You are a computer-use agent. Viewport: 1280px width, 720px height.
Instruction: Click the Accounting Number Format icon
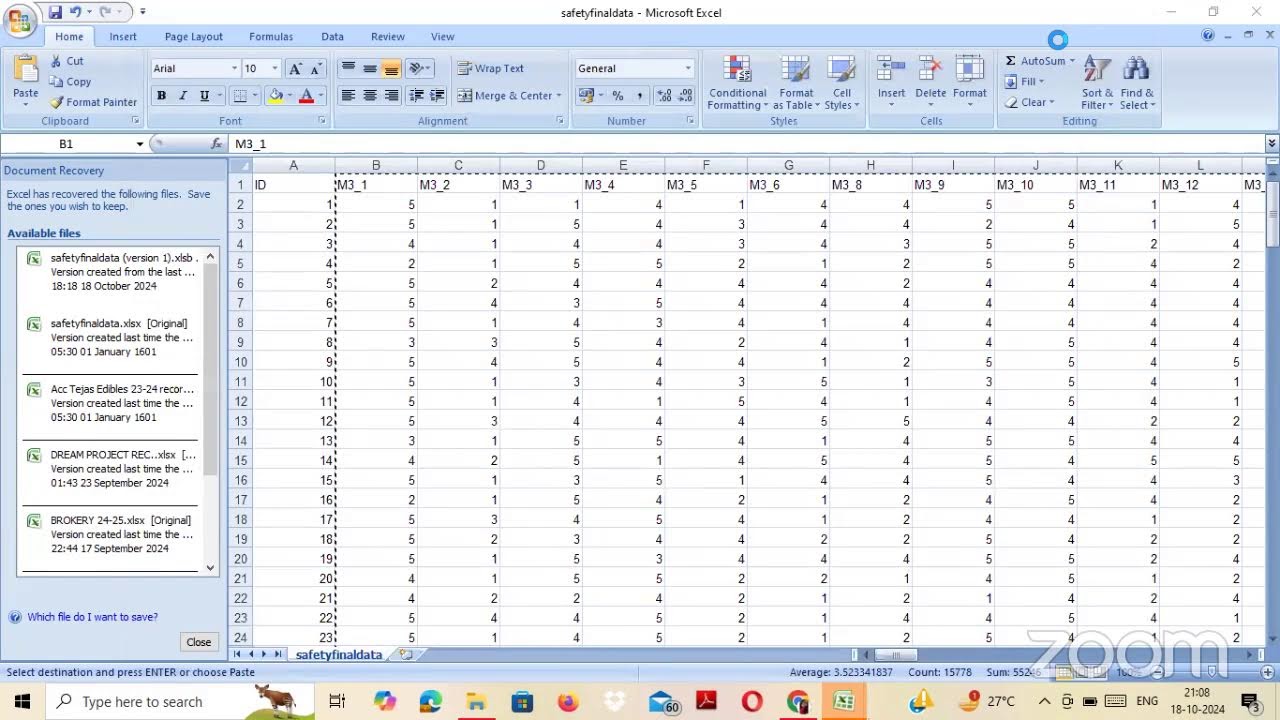[588, 96]
